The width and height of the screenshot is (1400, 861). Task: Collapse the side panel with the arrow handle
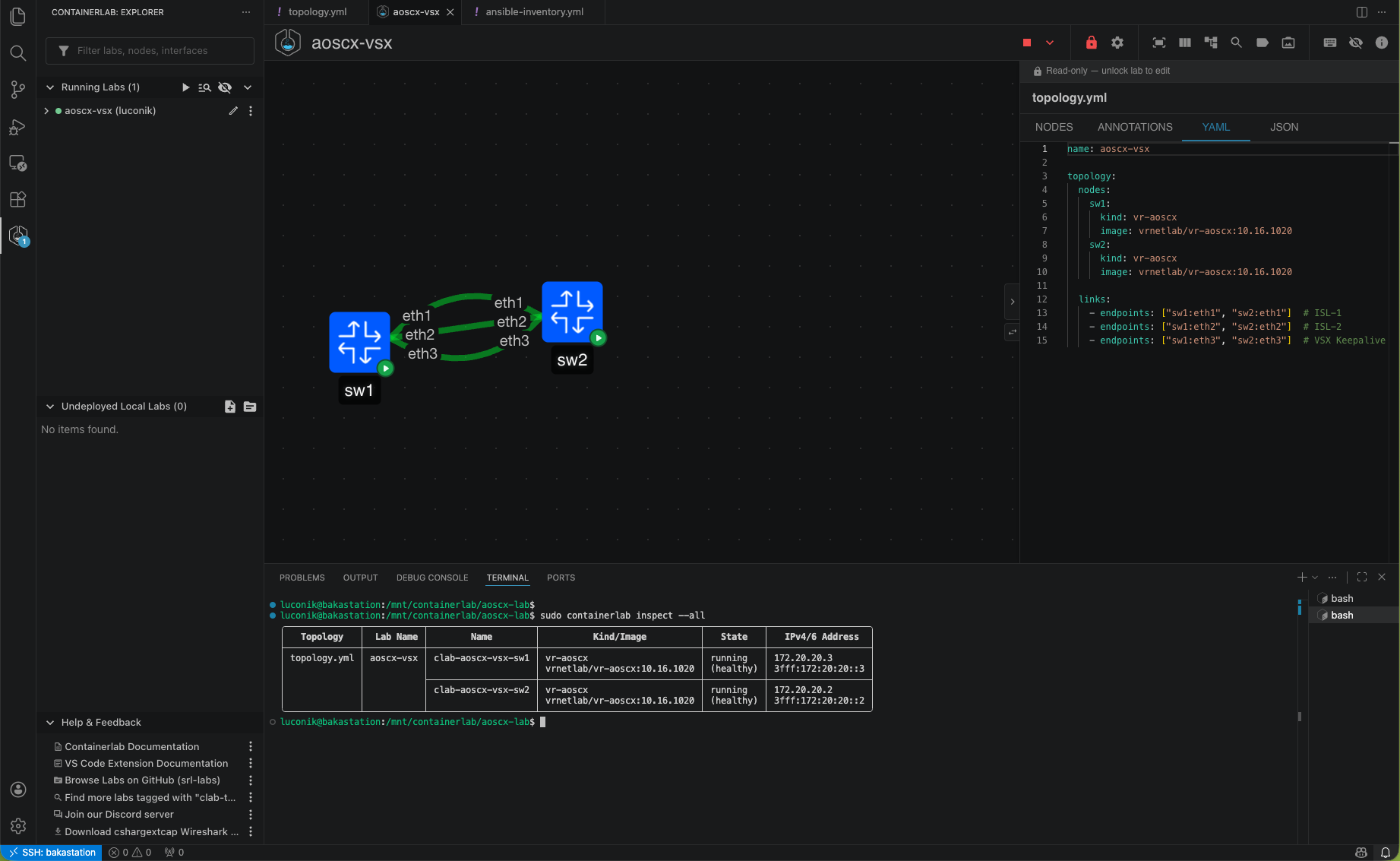1012,302
